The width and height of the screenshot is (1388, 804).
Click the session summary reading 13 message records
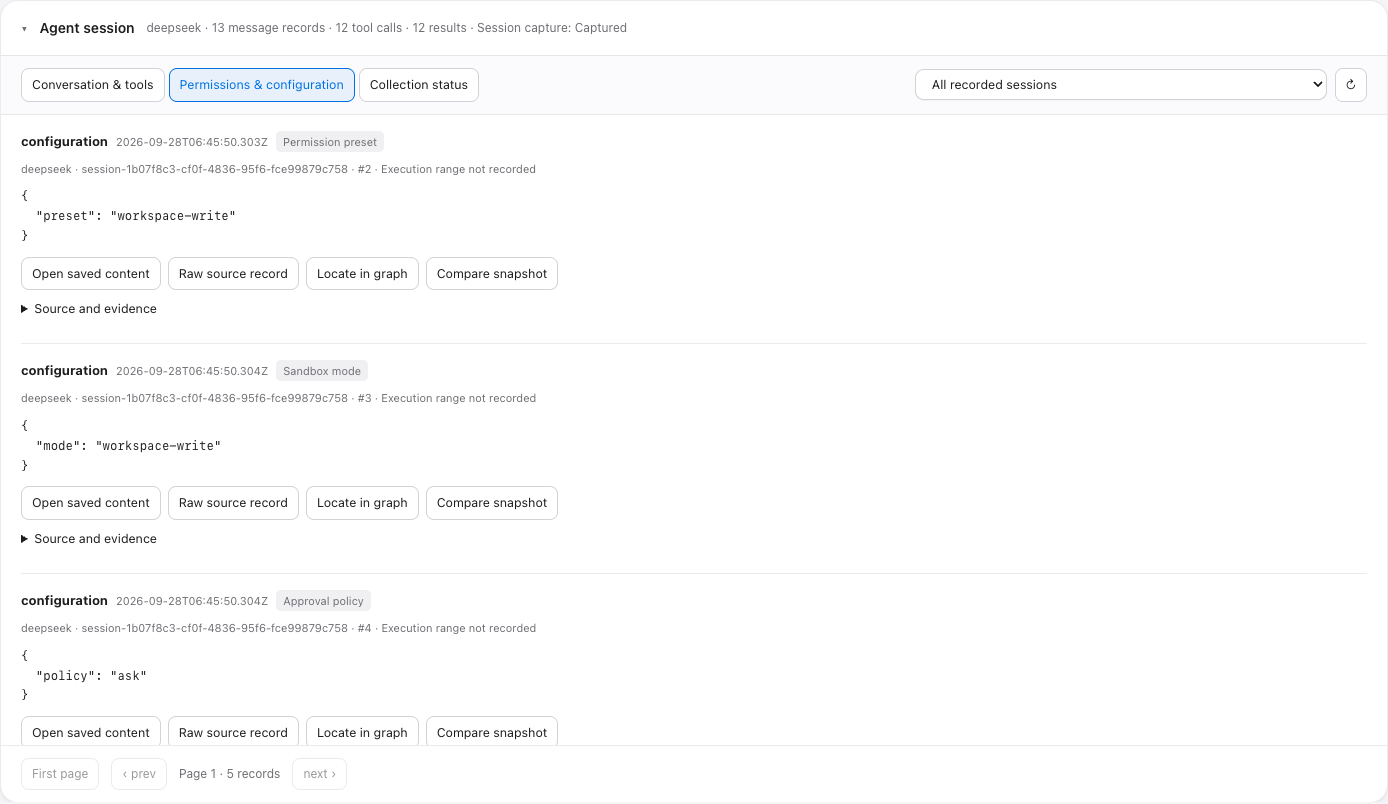coord(387,29)
